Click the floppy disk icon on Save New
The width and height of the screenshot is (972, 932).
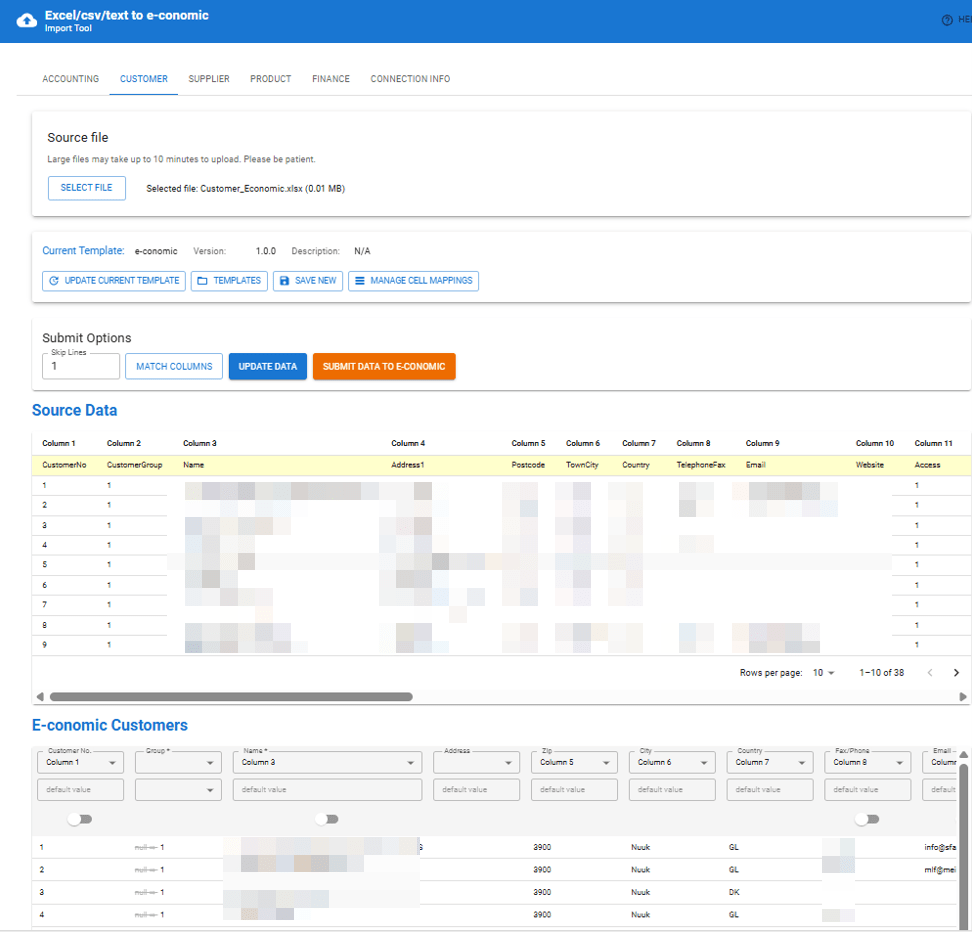tap(284, 281)
